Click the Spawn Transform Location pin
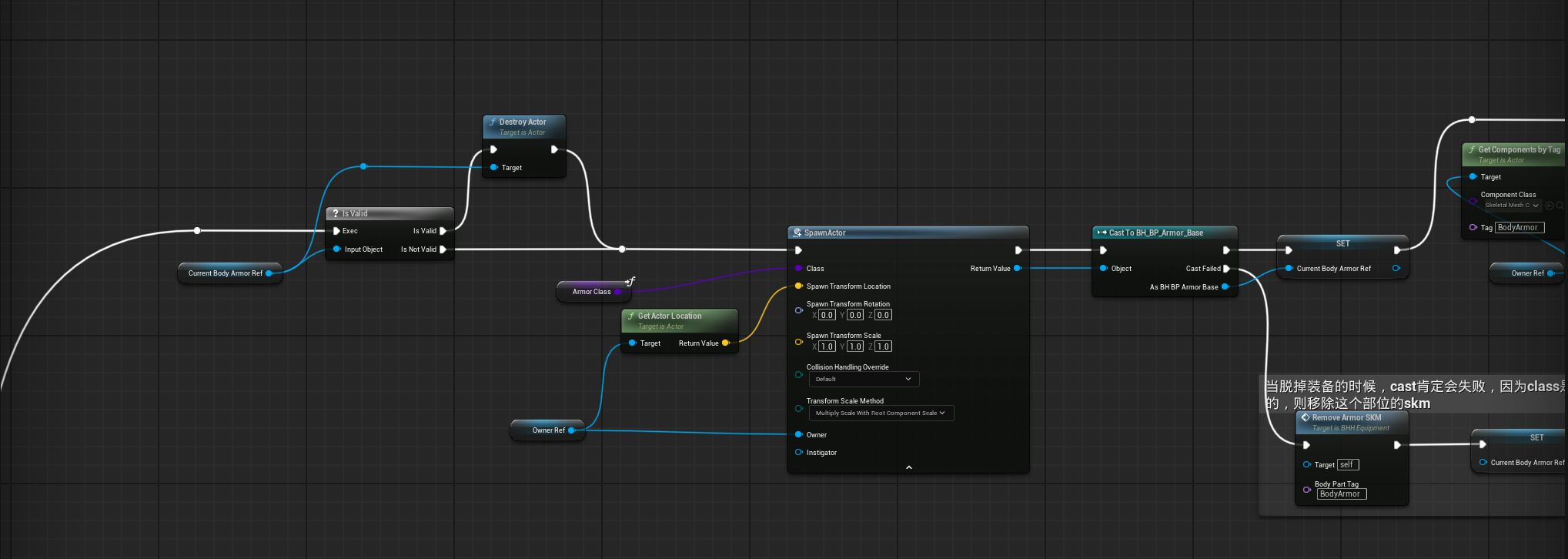This screenshot has height=559, width=1568. point(799,286)
